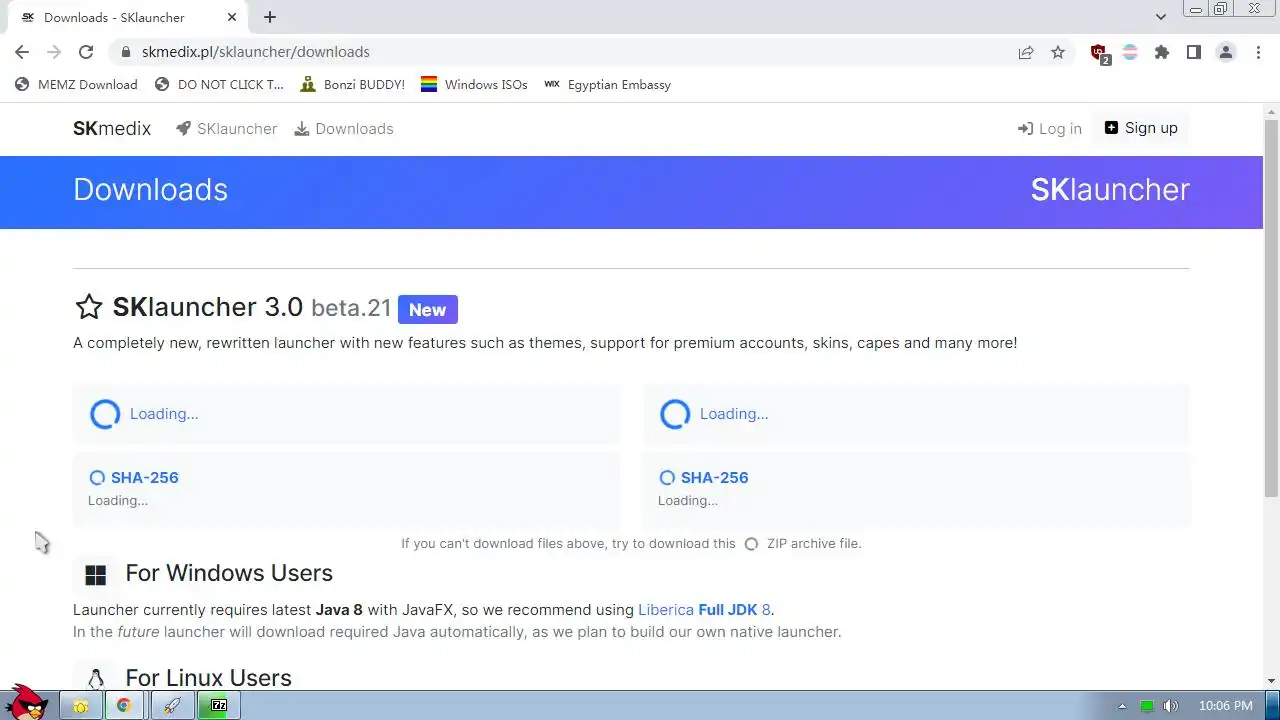The height and width of the screenshot is (720, 1280).
Task: Open the DO NOT CLICK T... bookmark
Action: tap(220, 85)
